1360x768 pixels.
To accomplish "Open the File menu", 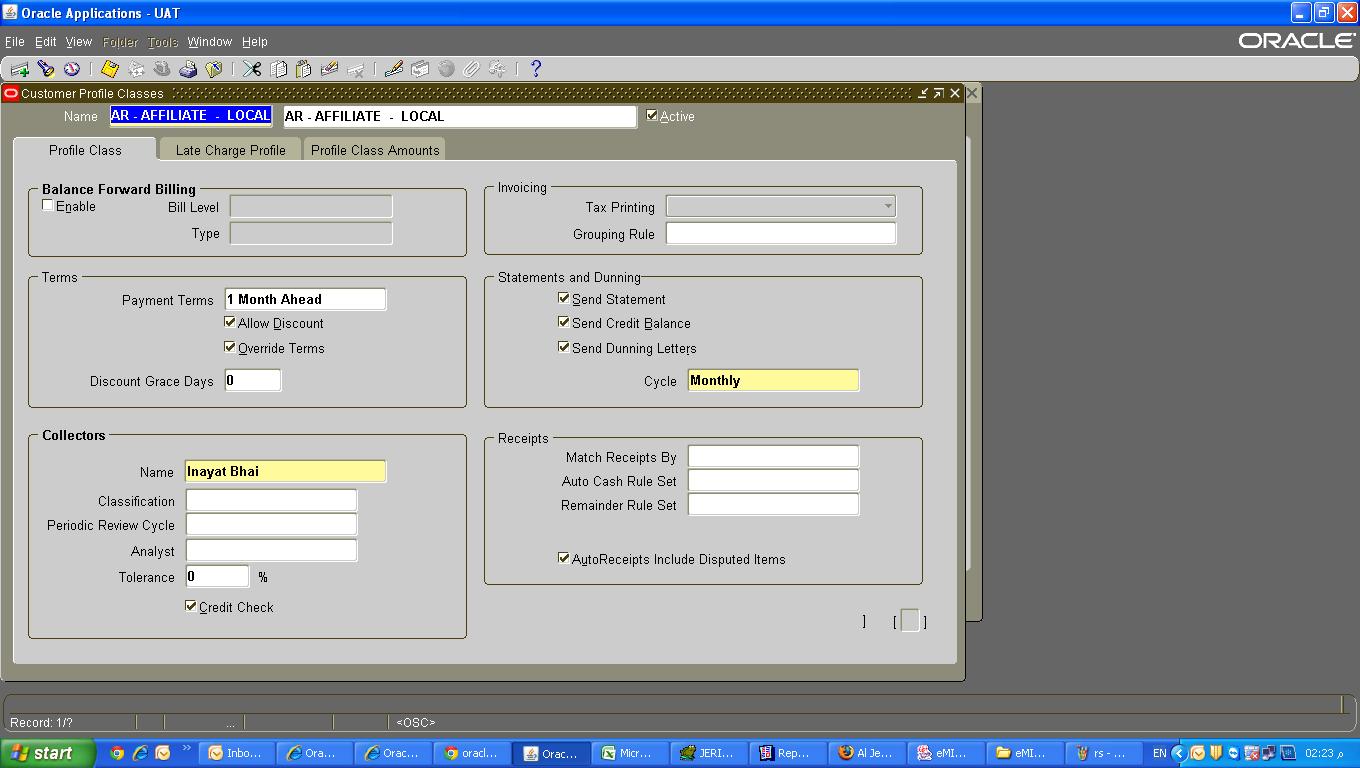I will click(x=15, y=42).
